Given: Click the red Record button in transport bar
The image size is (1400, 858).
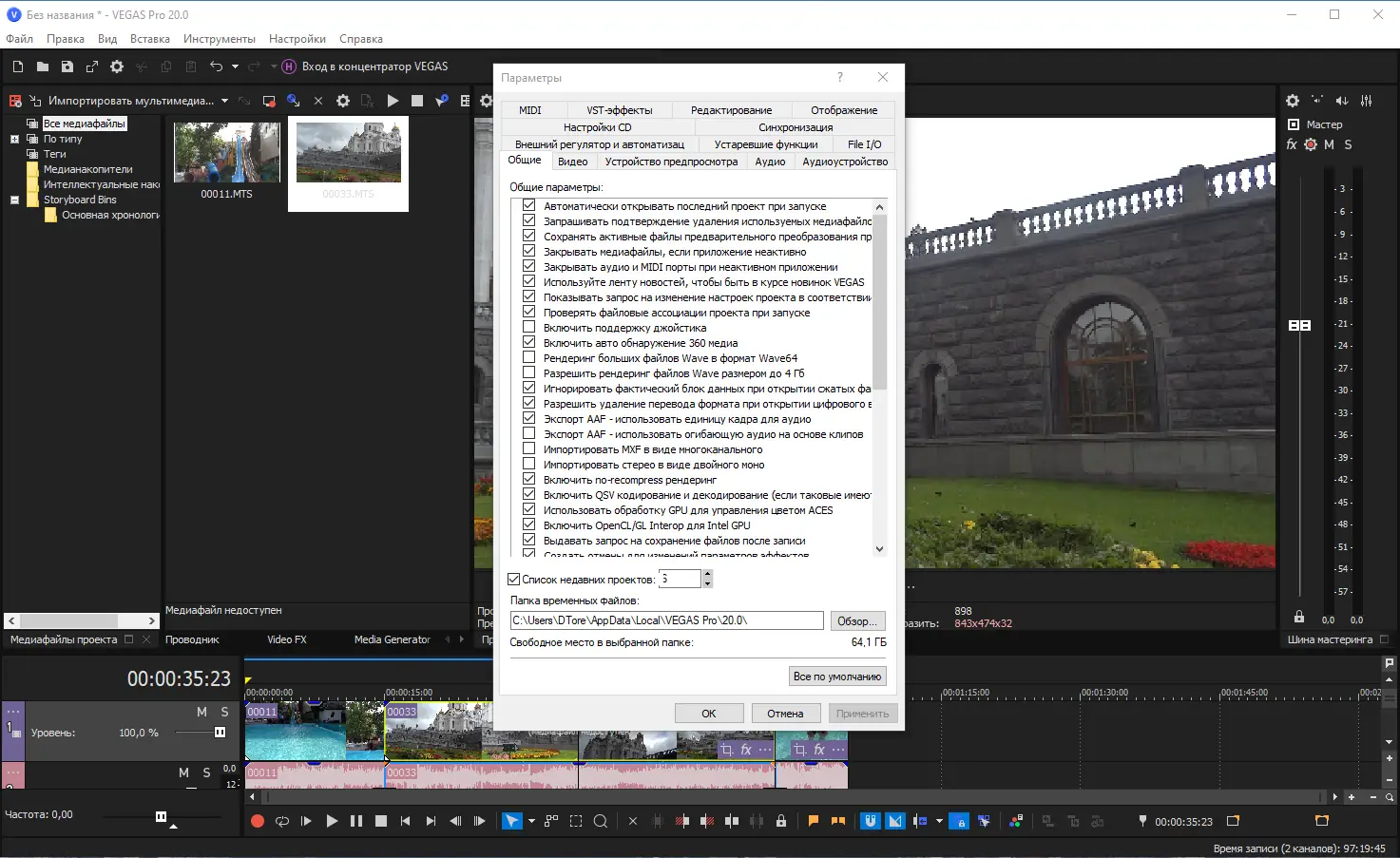Looking at the screenshot, I should coord(258,821).
